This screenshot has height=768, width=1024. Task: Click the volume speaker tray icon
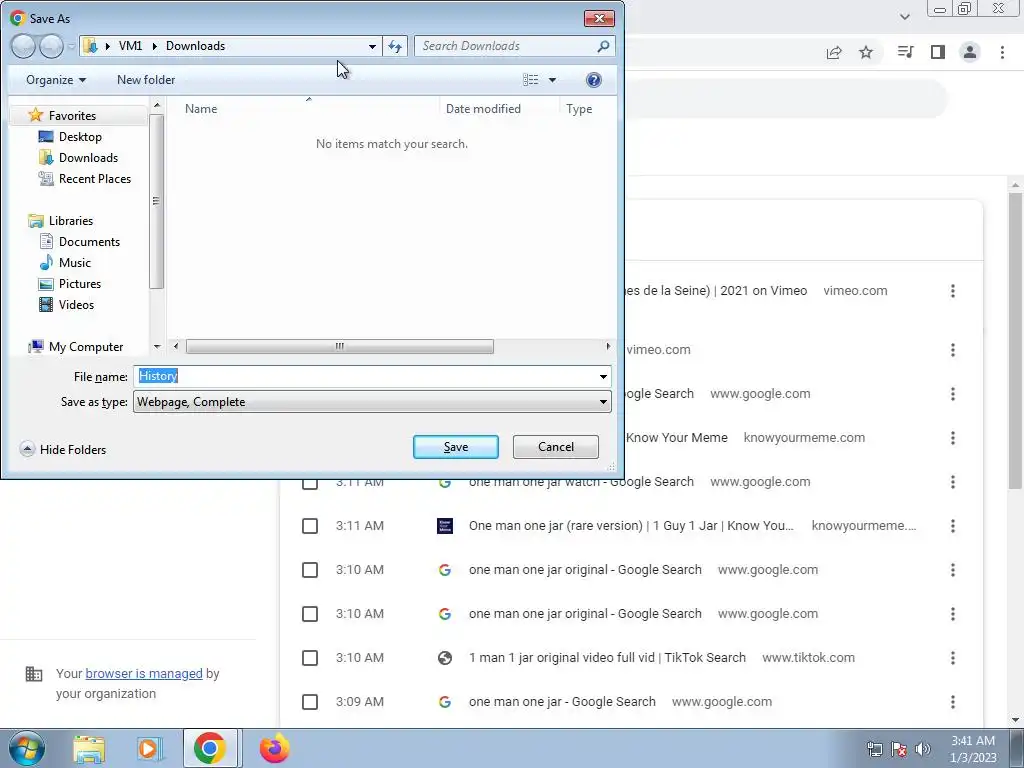pos(923,749)
